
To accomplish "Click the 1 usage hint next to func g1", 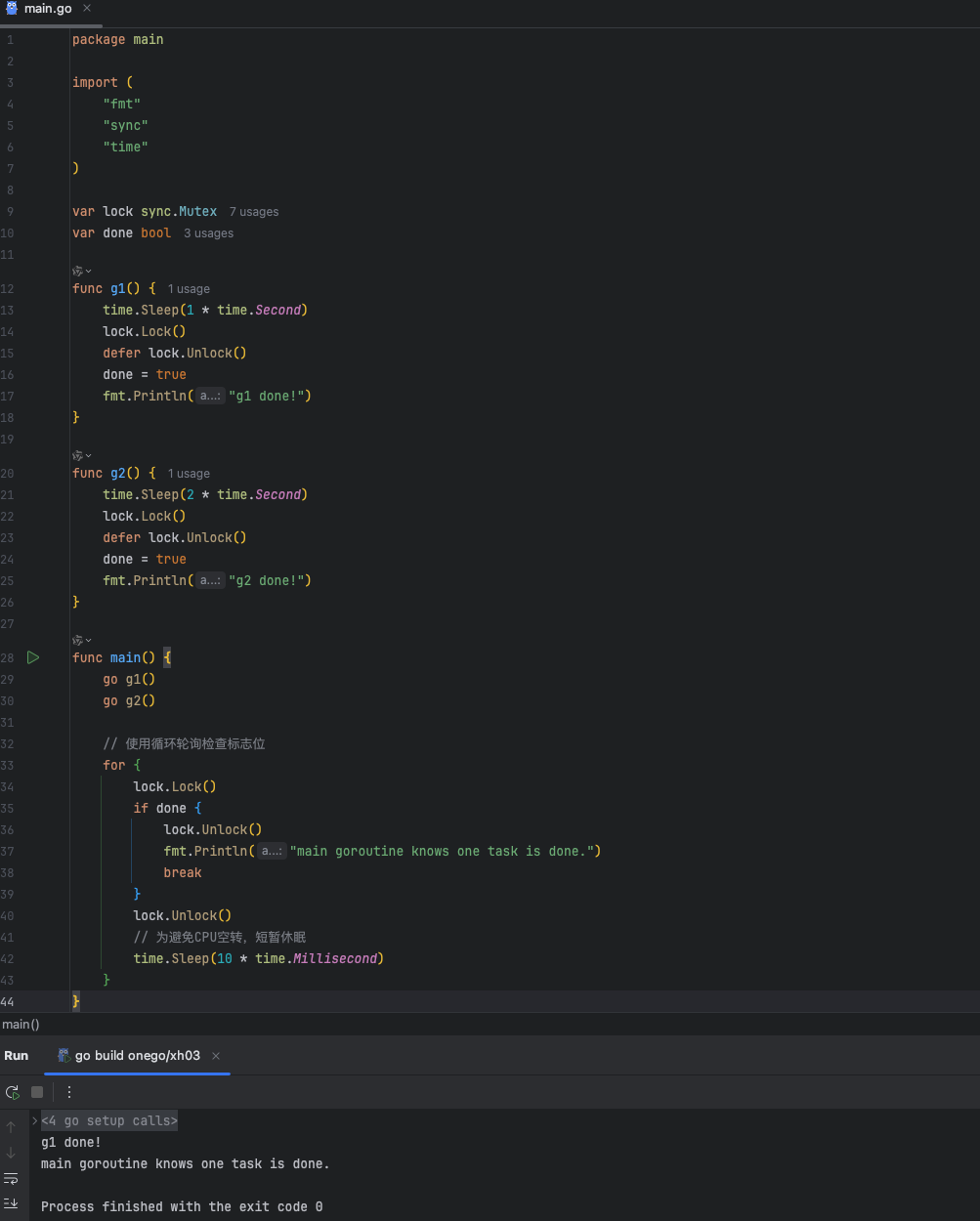I will pyautogui.click(x=189, y=289).
